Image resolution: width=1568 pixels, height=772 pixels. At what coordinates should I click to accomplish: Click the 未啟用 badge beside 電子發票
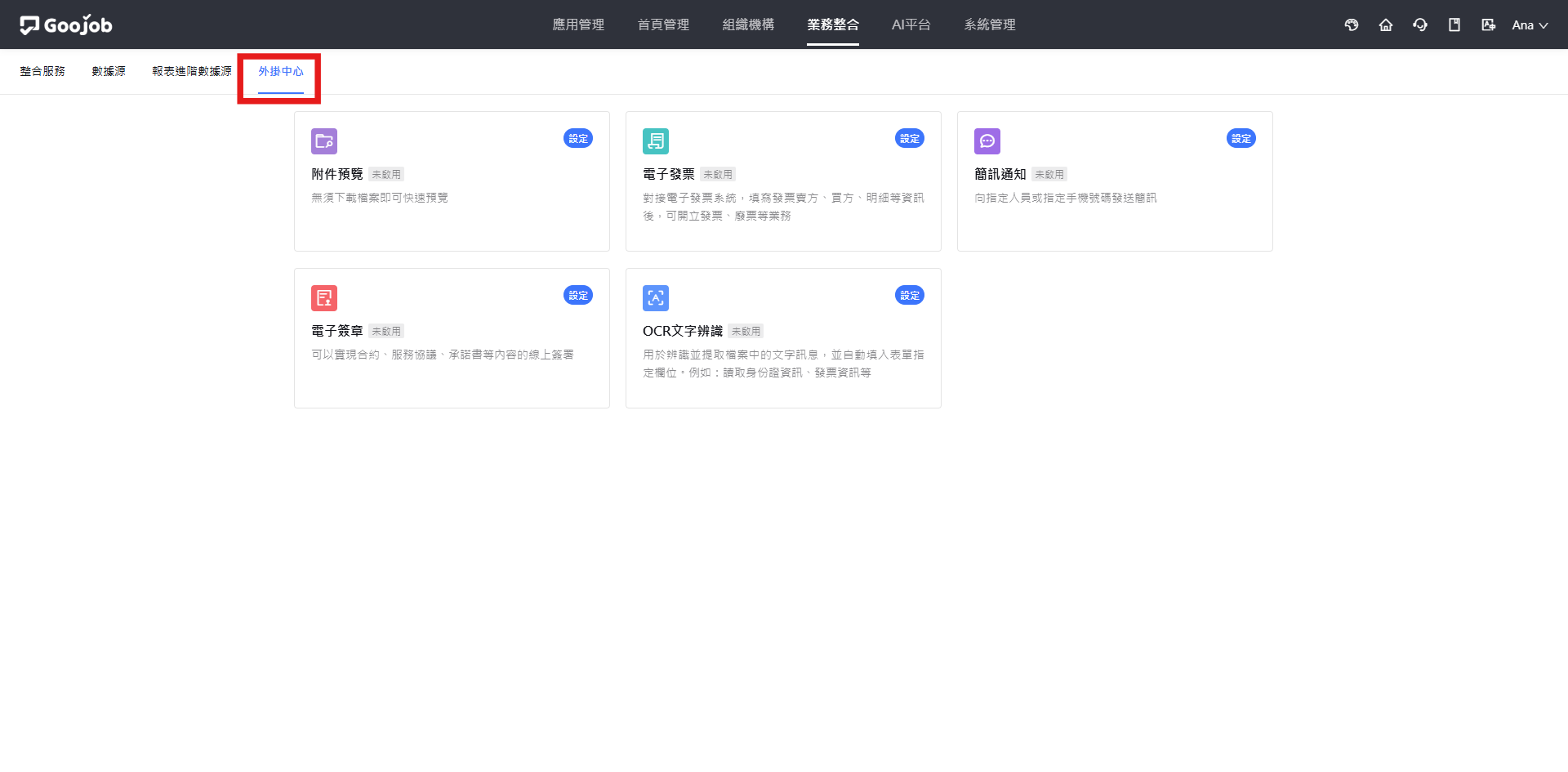click(x=718, y=174)
